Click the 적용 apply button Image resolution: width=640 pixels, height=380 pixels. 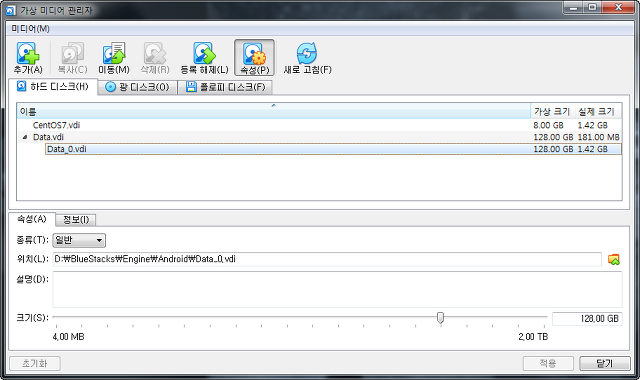(548, 363)
